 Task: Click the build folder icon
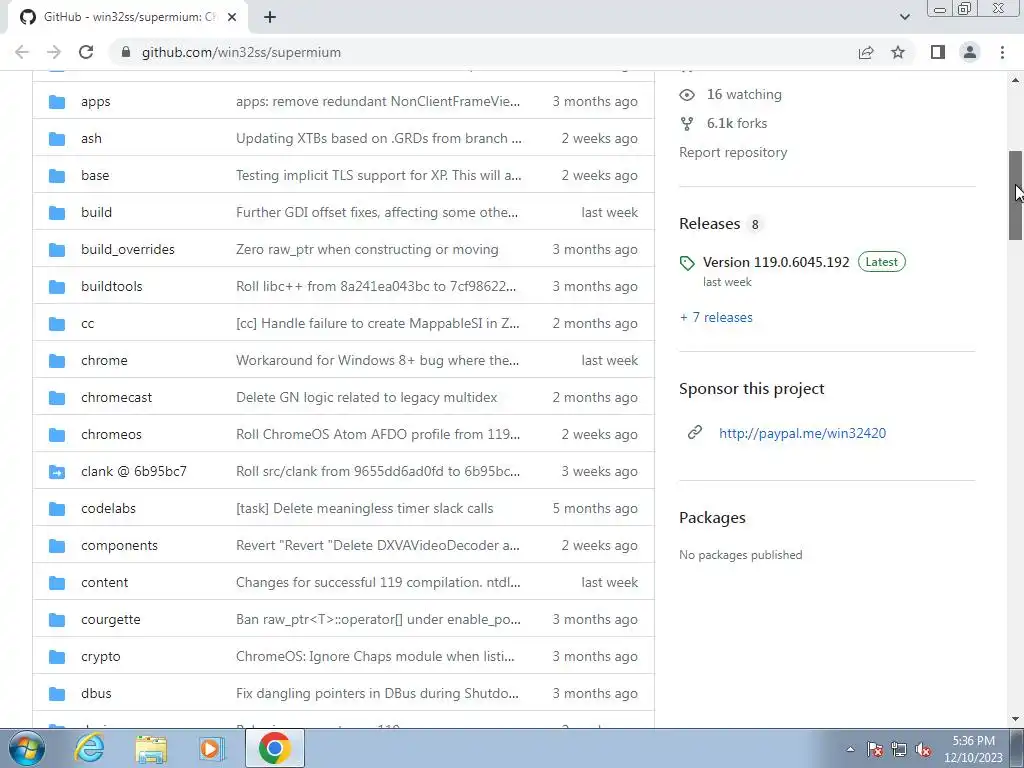[x=57, y=213]
